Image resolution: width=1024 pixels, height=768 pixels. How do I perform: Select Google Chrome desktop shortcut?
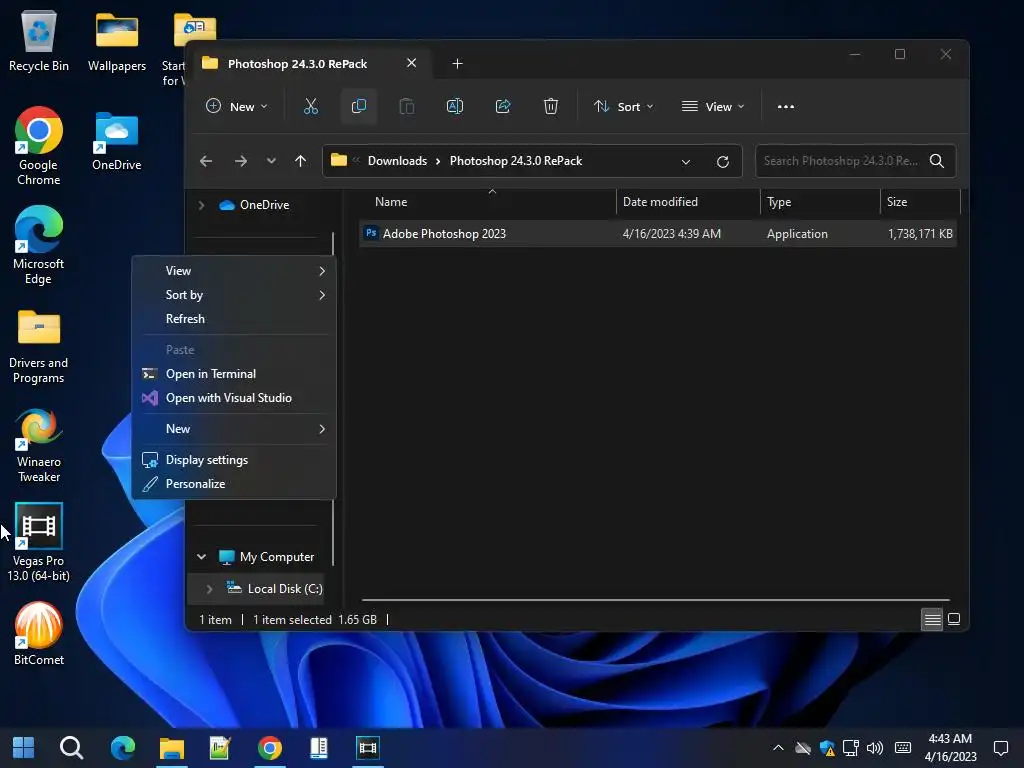pos(39,146)
